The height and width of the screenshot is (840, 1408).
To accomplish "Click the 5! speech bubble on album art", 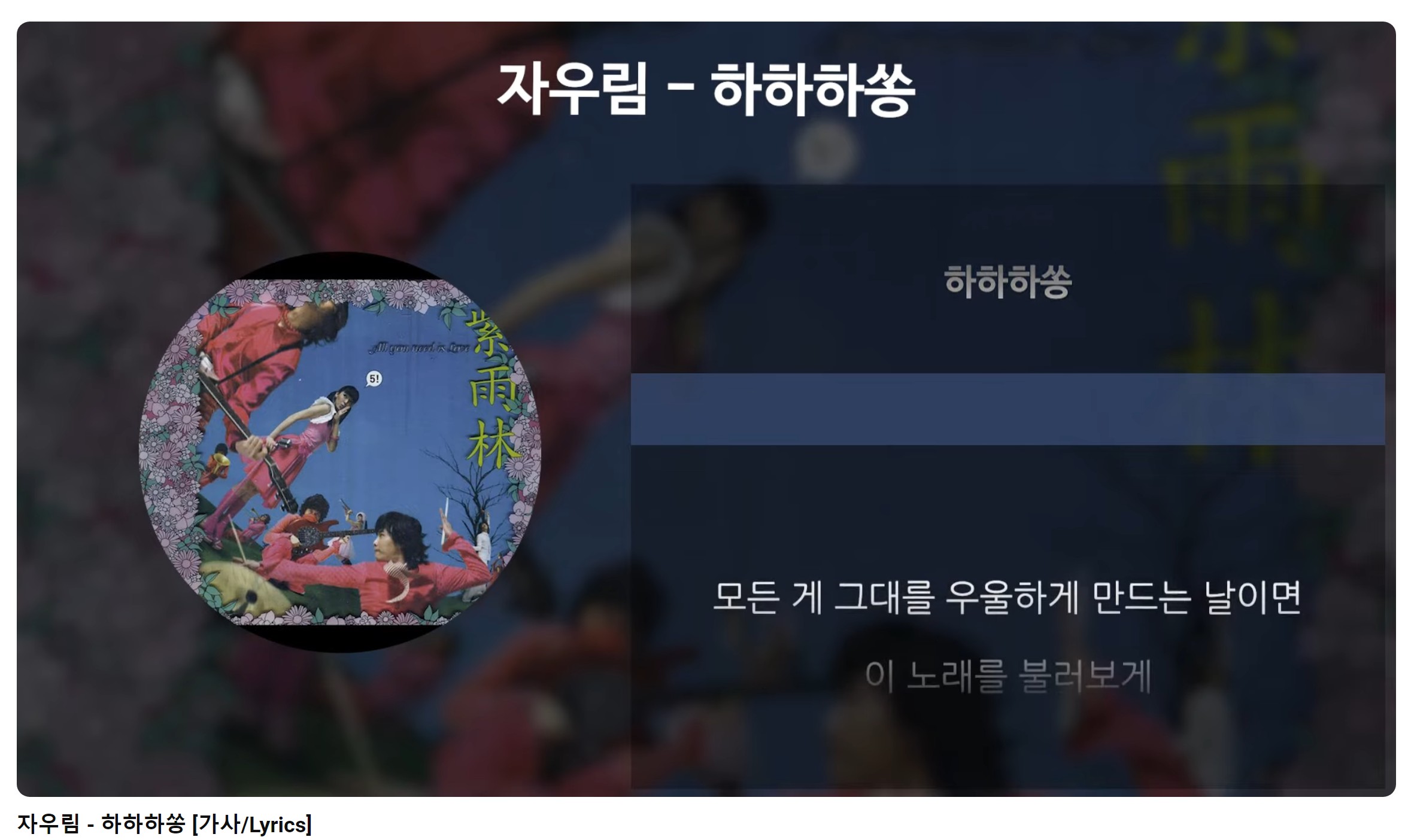I will [x=374, y=379].
